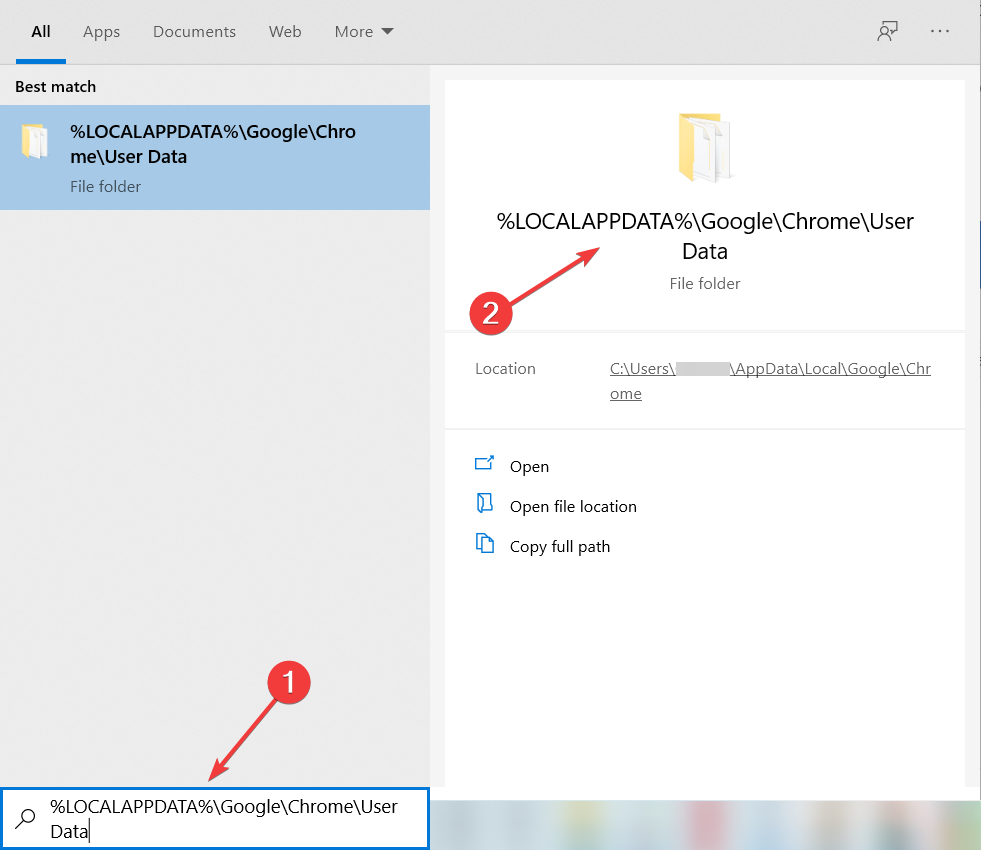Open the C:\Users AppData location link
The height and width of the screenshot is (850, 981).
tap(770, 381)
